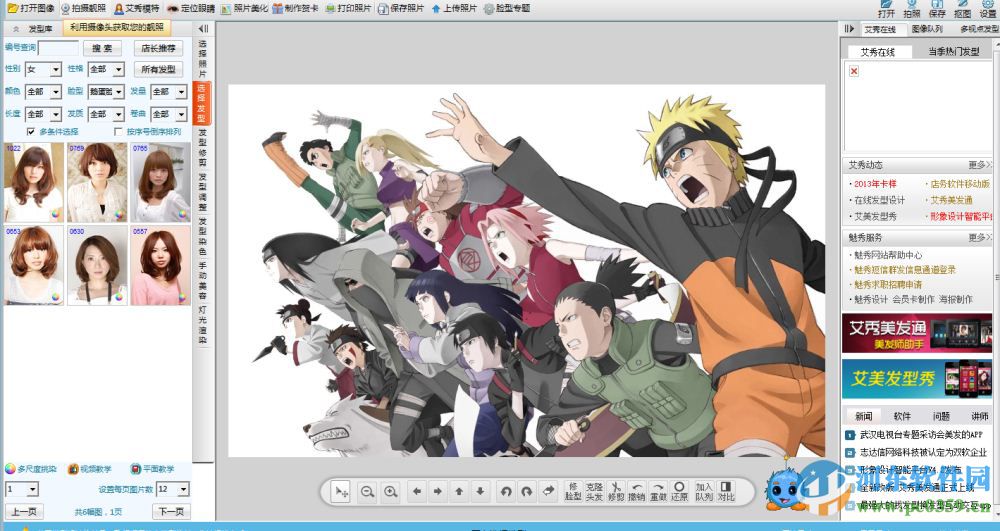Click the 下一页 next page button
Screen dimensions: 1000x531
(x=169, y=511)
